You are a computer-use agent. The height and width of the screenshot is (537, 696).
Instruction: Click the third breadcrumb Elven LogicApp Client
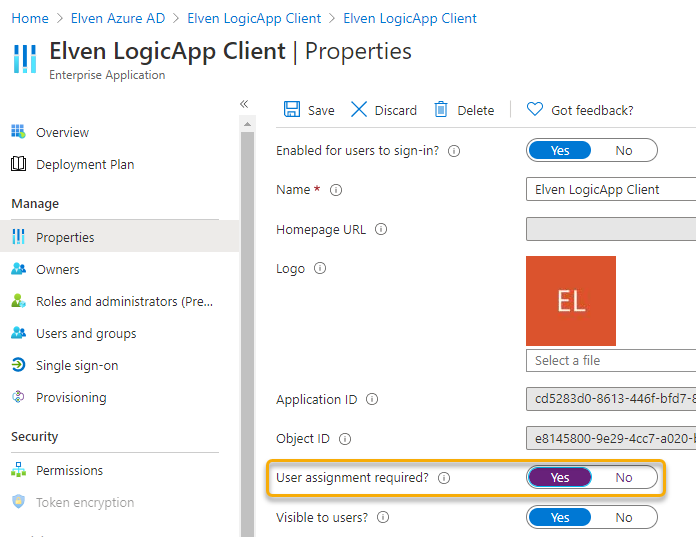click(254, 18)
